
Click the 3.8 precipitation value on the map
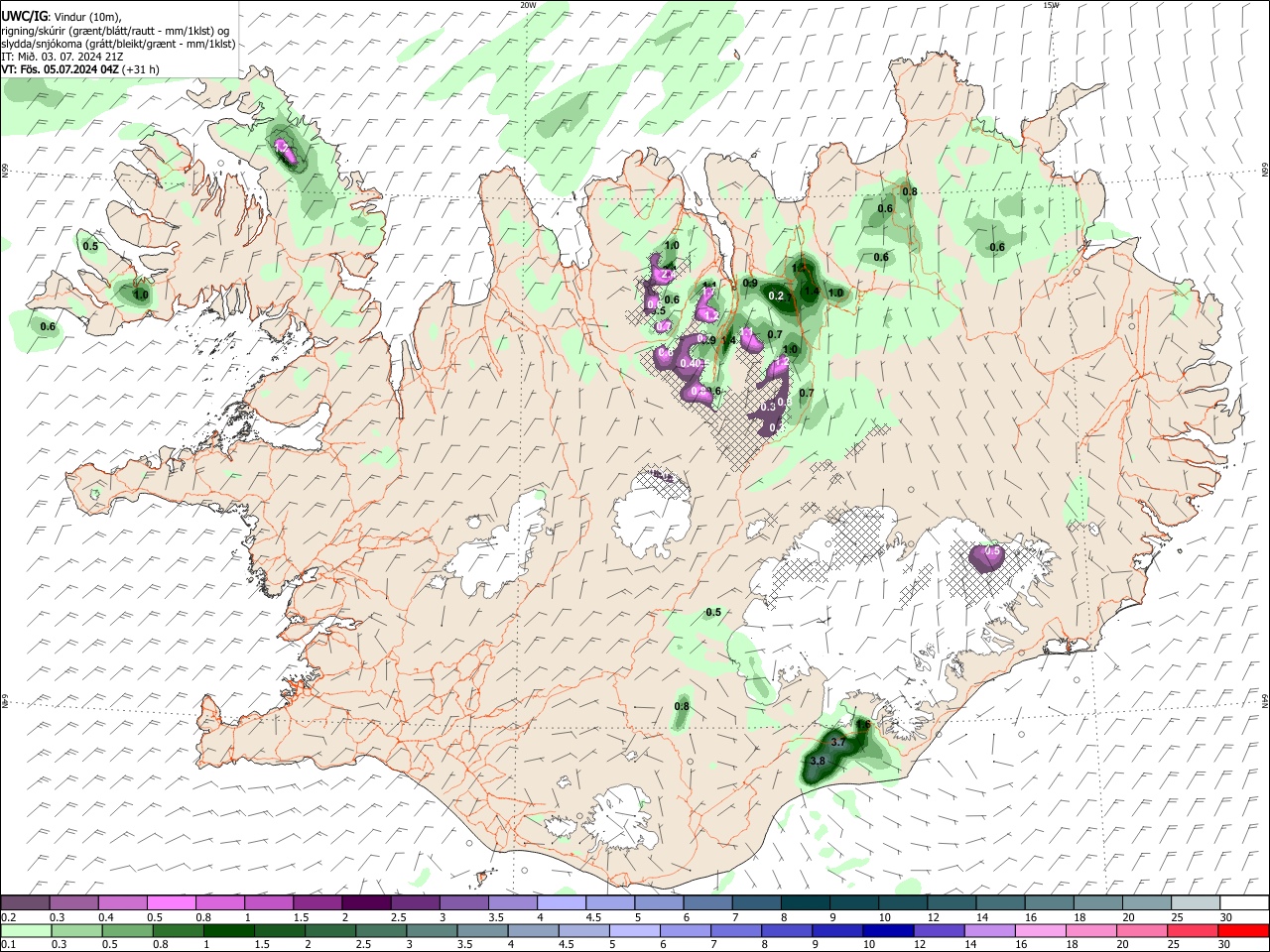tap(818, 761)
